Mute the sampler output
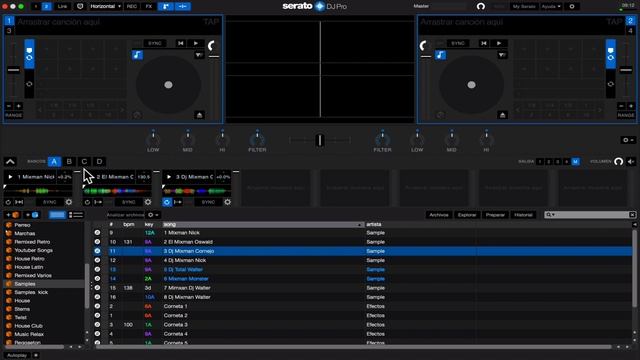 (x=631, y=162)
